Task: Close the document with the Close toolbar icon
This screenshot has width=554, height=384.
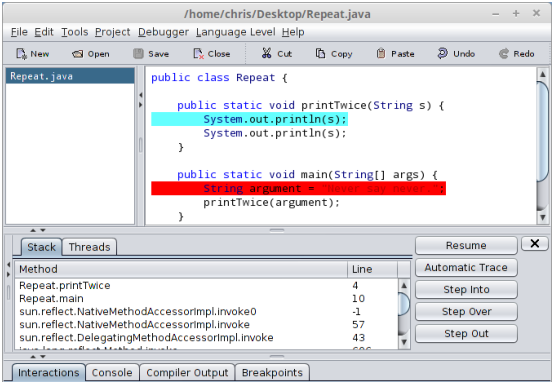Action: coord(199,54)
